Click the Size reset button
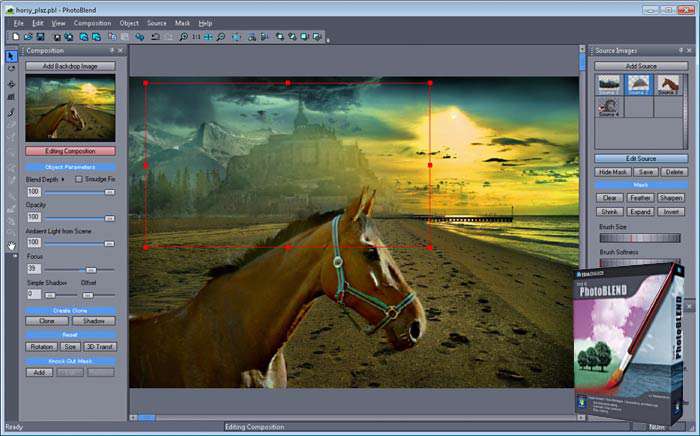 point(70,347)
